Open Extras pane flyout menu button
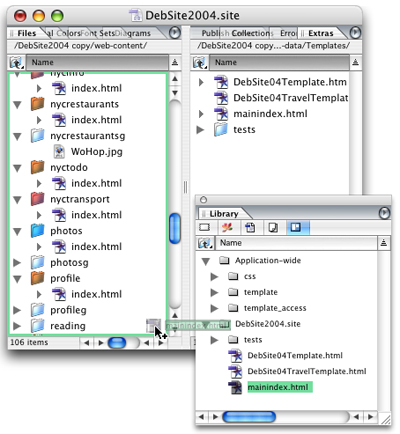 (x=356, y=33)
